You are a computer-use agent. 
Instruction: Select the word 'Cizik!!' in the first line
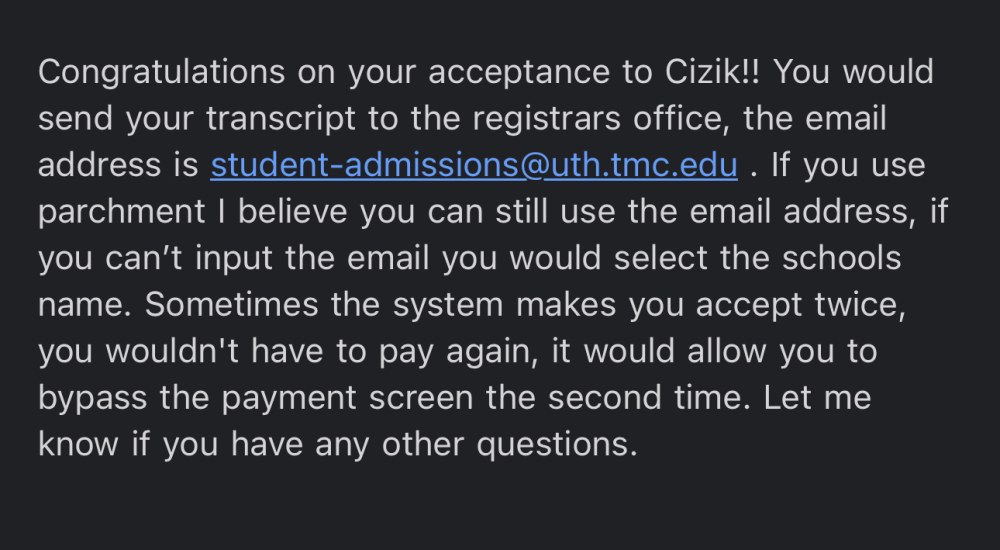(x=712, y=71)
